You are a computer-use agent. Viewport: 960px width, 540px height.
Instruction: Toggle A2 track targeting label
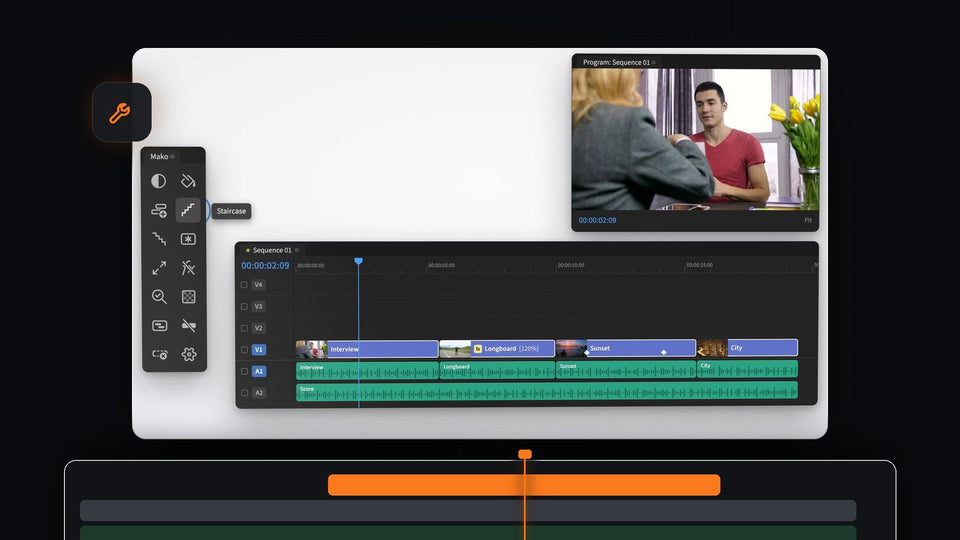(258, 393)
